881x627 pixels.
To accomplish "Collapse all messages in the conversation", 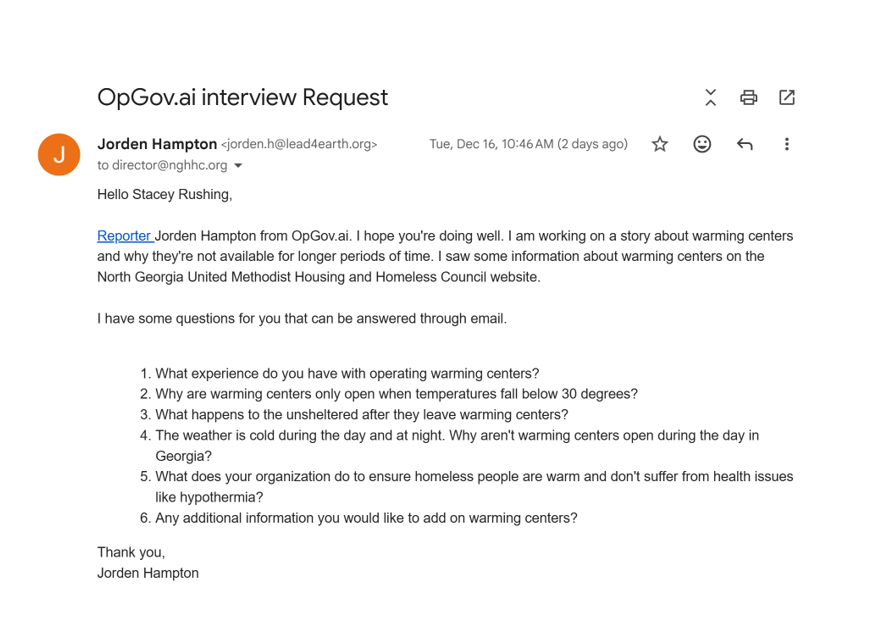I will pyautogui.click(x=710, y=97).
